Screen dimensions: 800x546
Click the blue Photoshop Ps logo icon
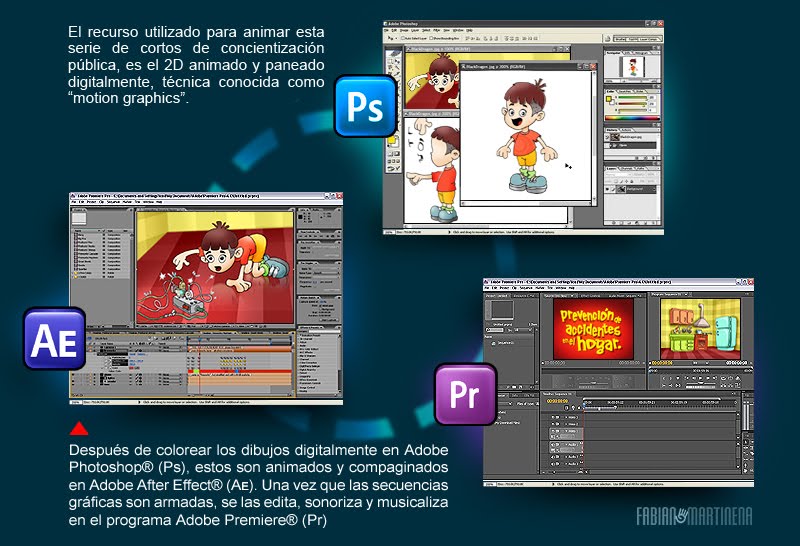(366, 106)
